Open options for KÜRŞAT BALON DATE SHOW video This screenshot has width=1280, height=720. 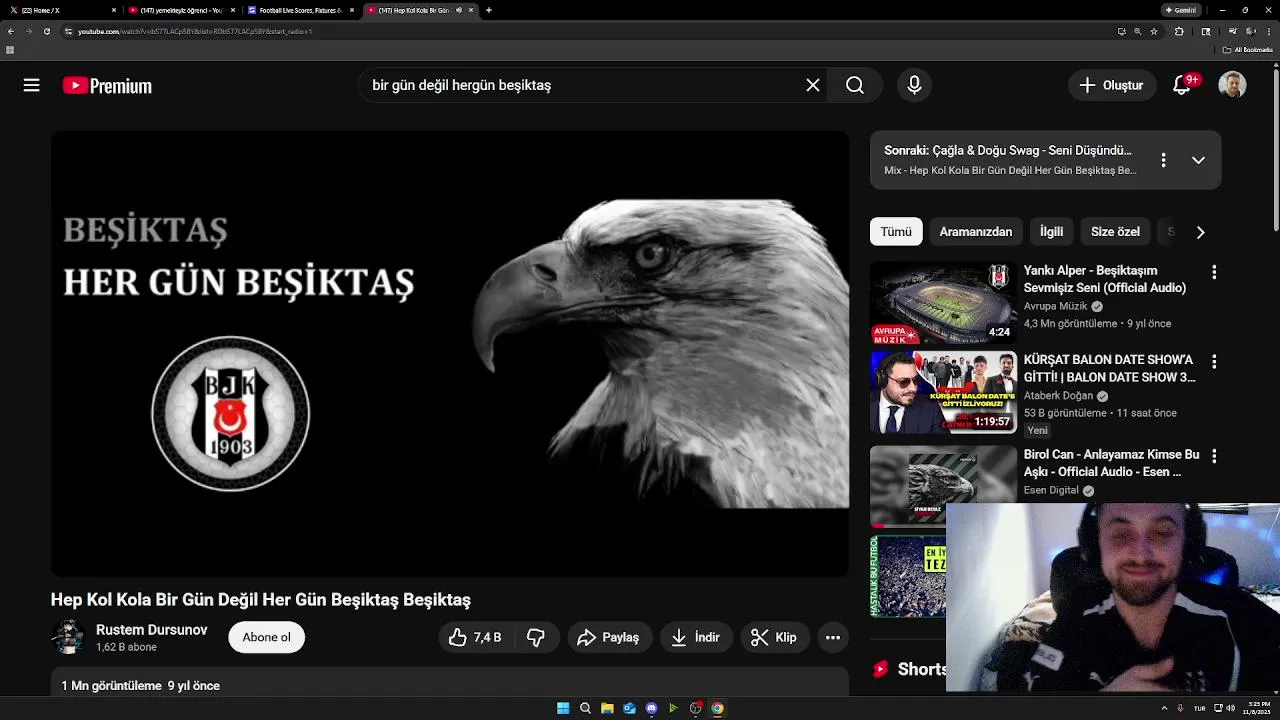1214,361
